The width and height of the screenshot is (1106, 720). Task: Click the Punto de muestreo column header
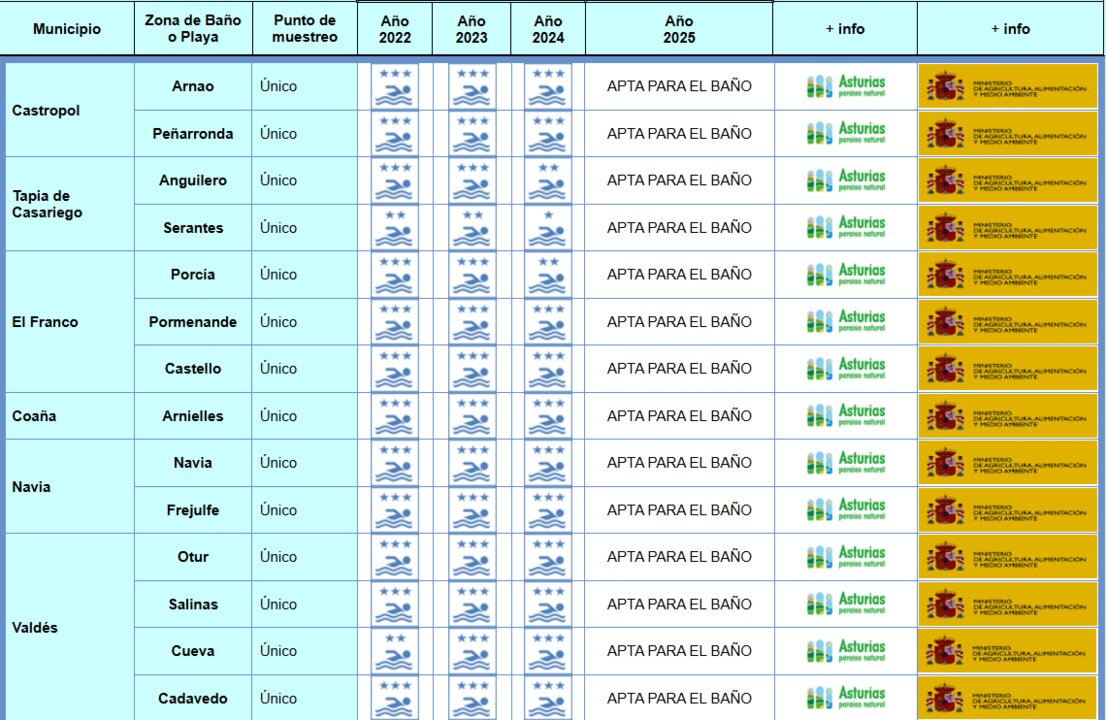(x=305, y=29)
